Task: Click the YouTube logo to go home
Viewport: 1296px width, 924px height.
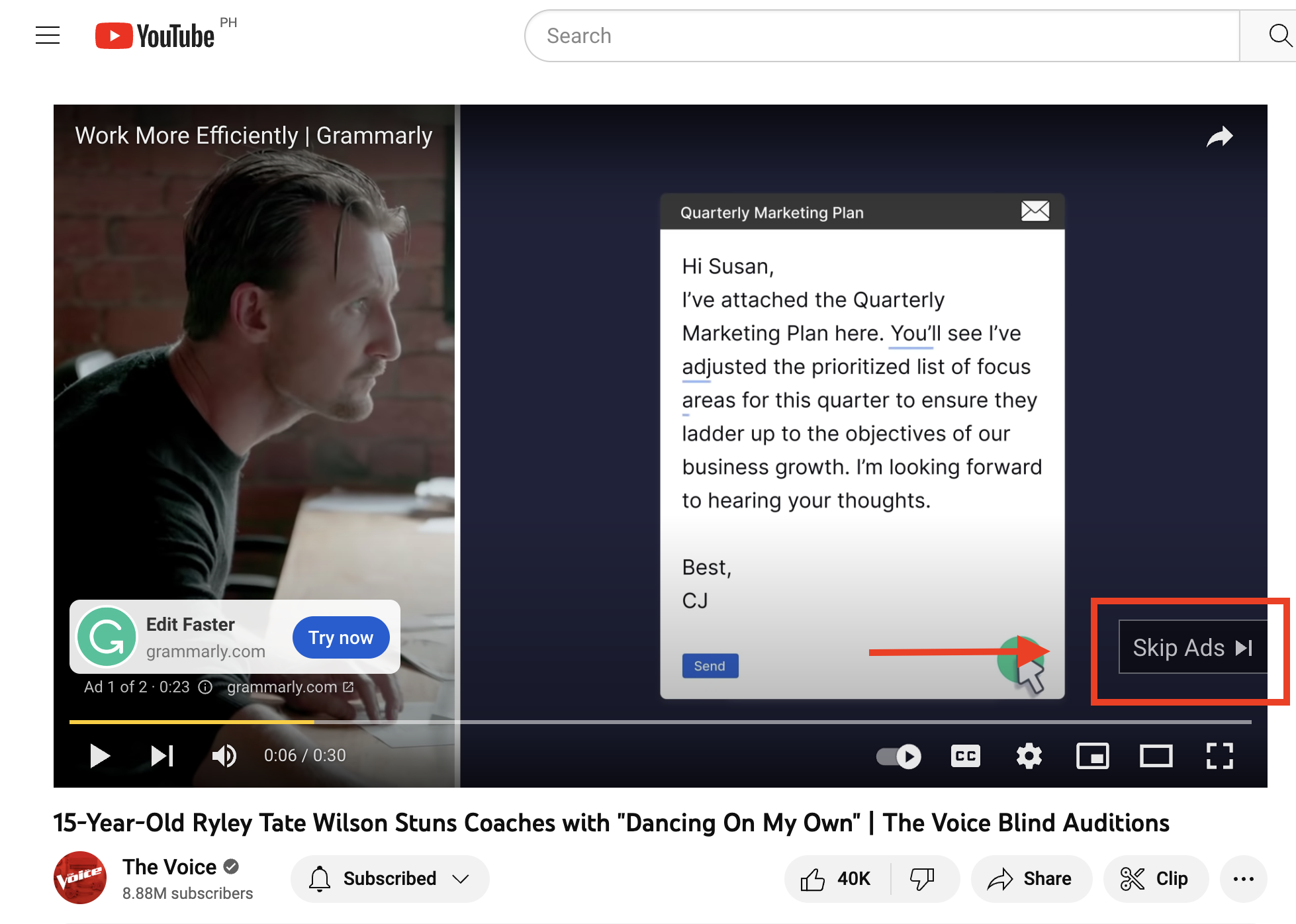Action: 155,36
